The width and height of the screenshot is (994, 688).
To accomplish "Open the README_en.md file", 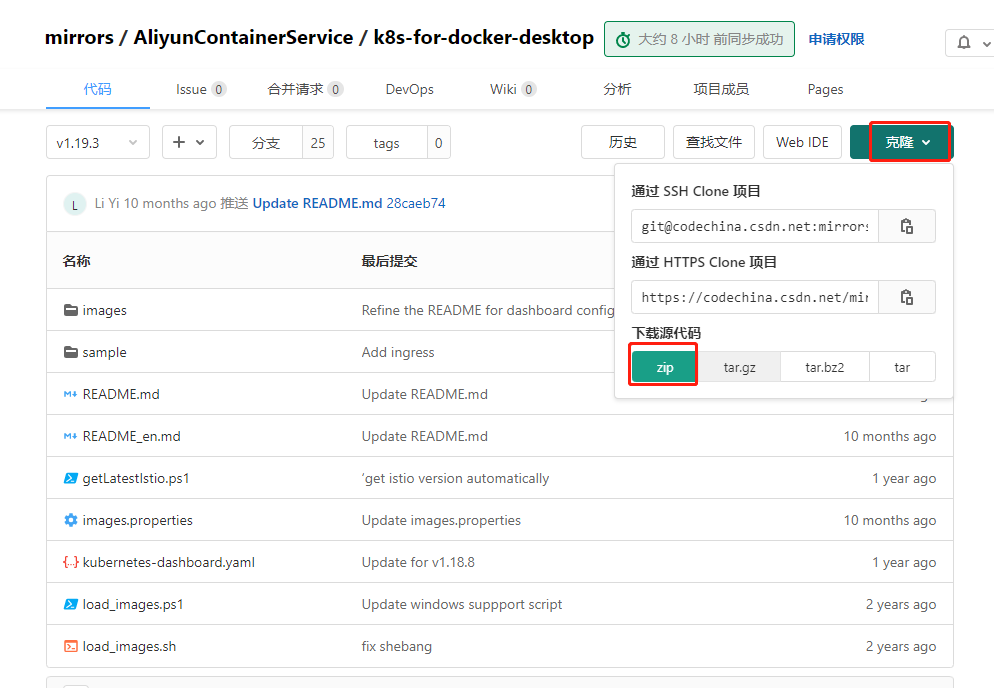I will (x=132, y=436).
